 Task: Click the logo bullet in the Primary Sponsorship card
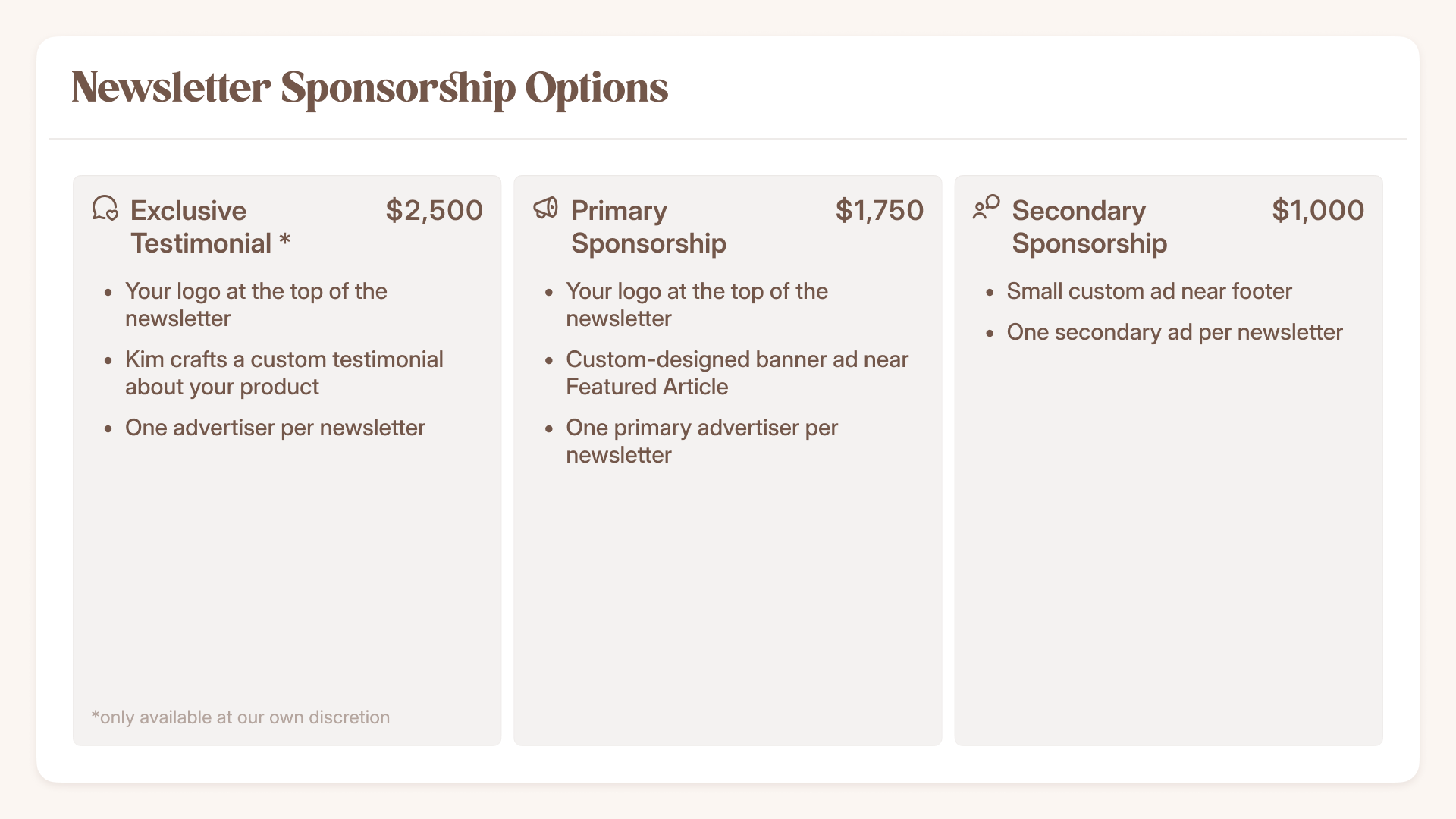pos(697,305)
